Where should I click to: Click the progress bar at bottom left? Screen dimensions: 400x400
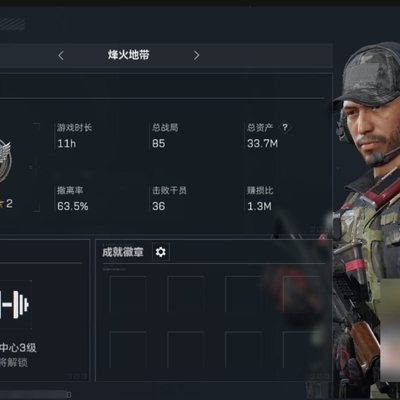click(33, 394)
